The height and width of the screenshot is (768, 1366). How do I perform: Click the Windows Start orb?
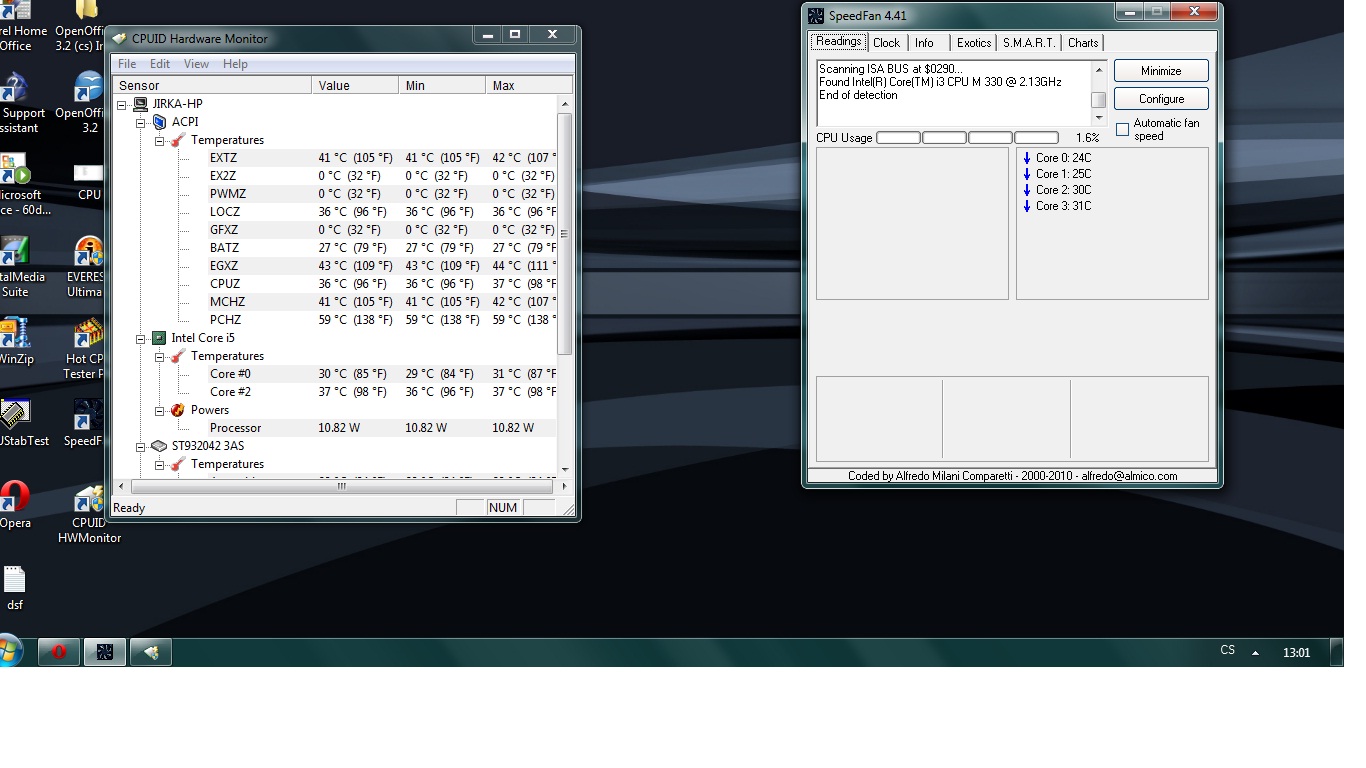tap(10, 652)
